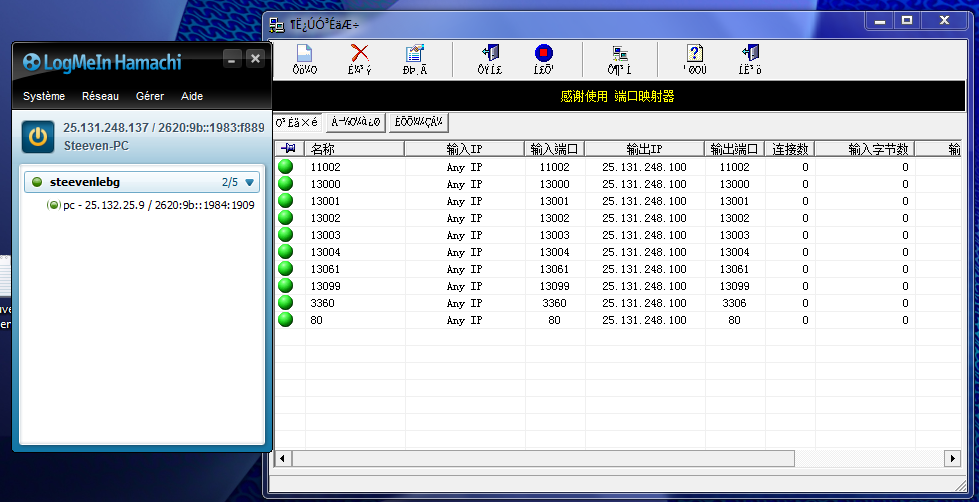The image size is (979, 502).
Task: Open the Réseau menu in Hamachi
Action: point(100,96)
